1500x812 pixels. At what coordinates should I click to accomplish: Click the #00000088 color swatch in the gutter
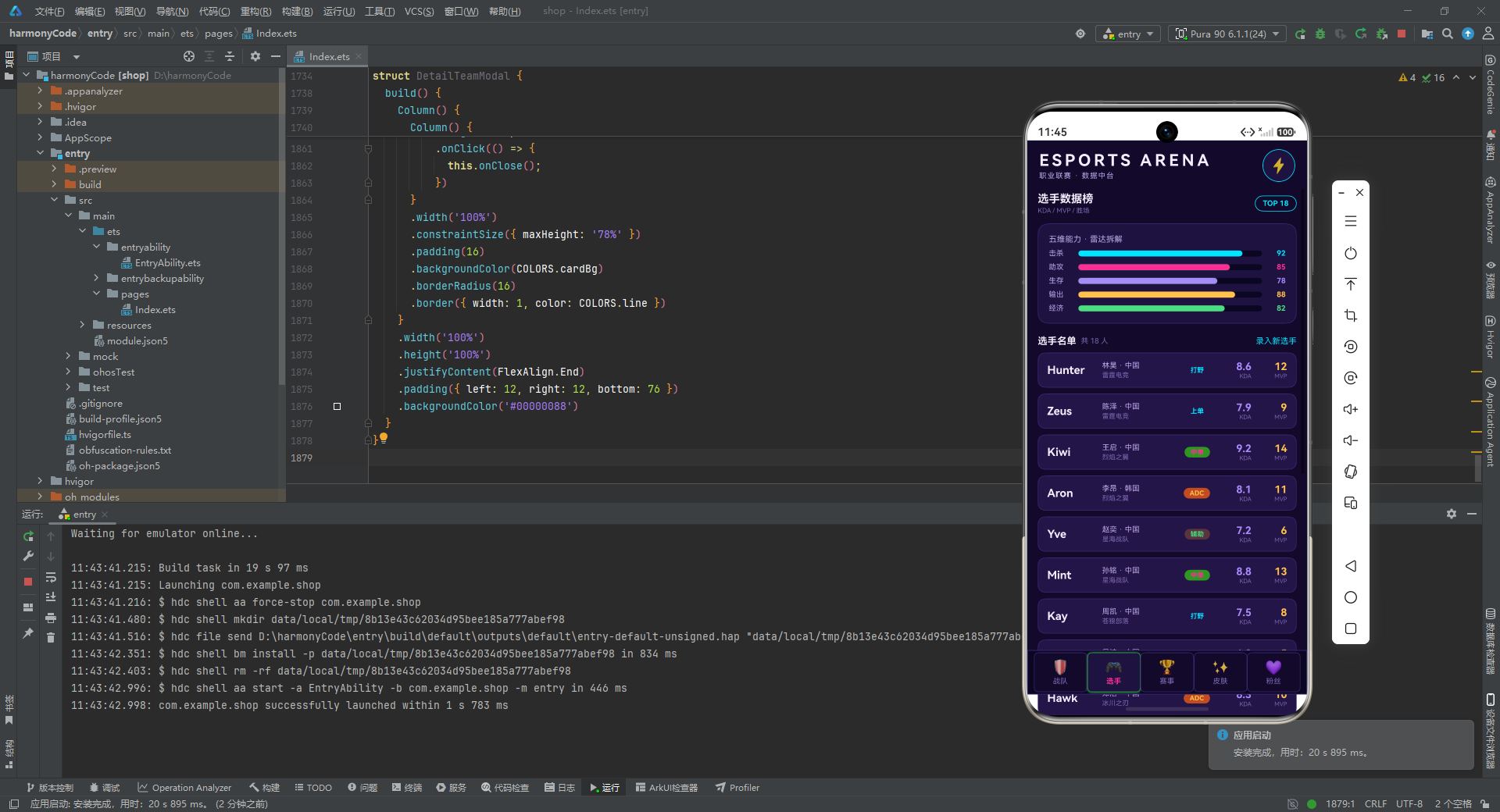(337, 406)
